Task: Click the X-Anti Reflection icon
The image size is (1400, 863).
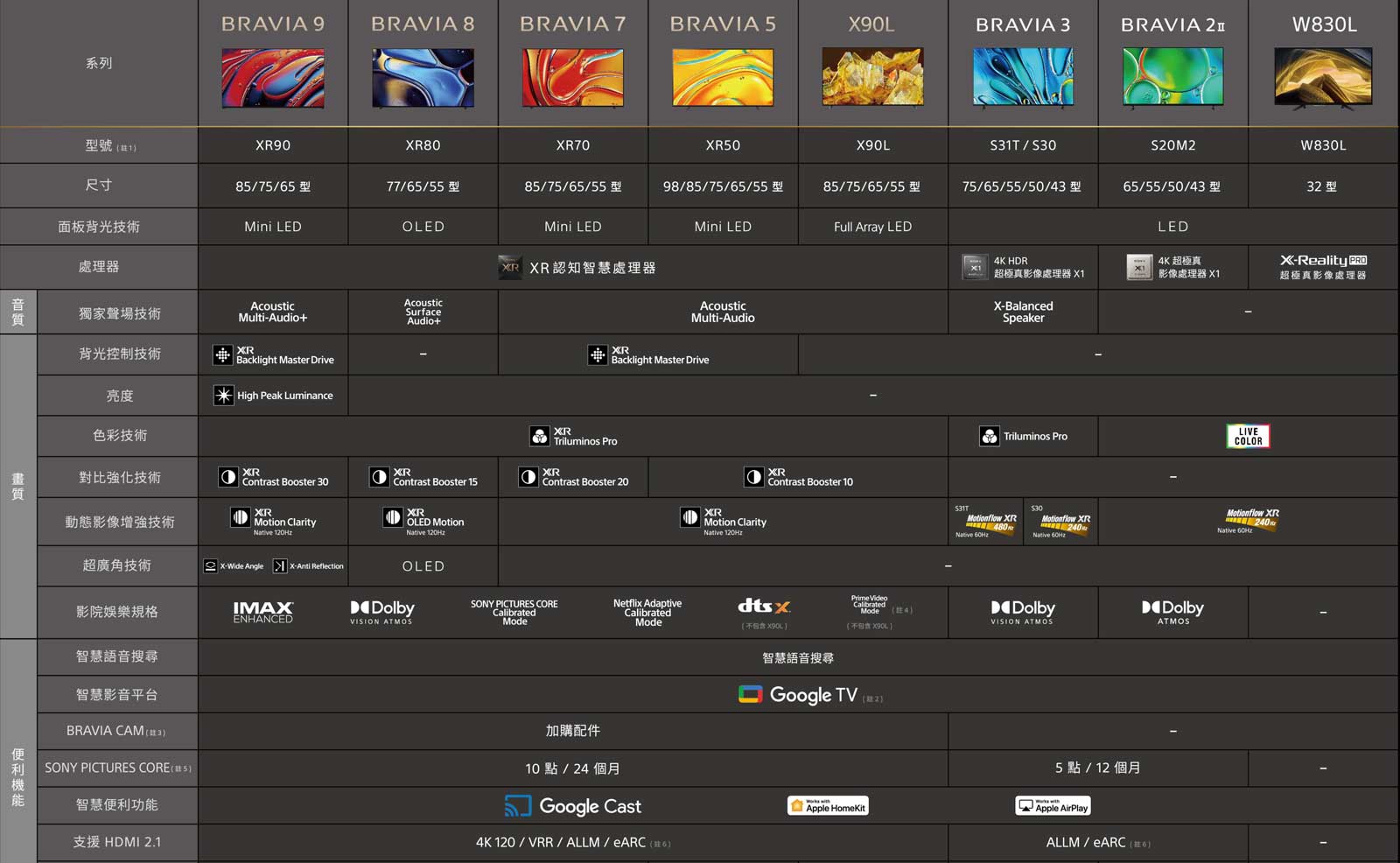Action: pos(280,566)
